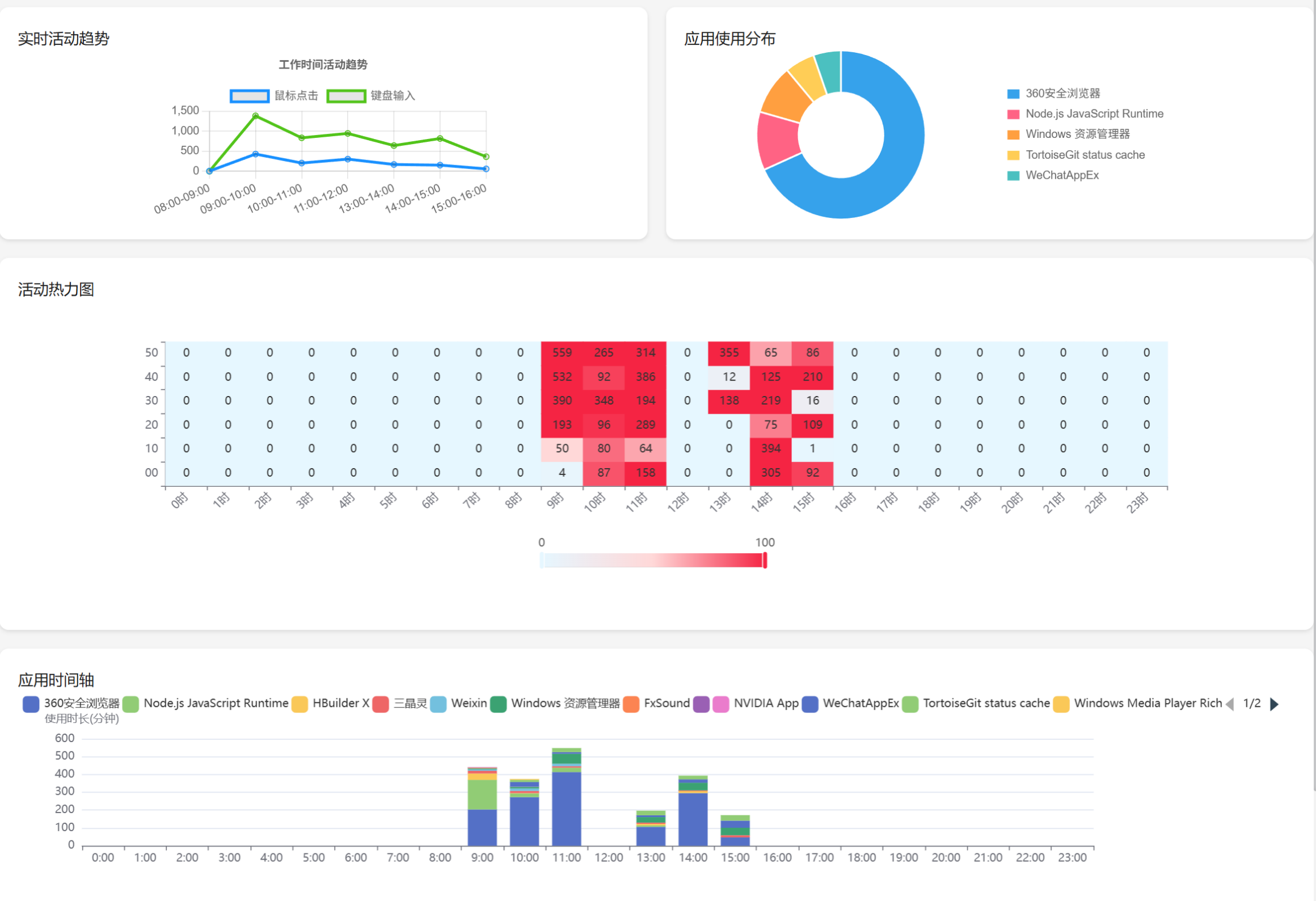Go to previous legend page arrow
This screenshot has height=901, width=1316.
tap(1230, 704)
